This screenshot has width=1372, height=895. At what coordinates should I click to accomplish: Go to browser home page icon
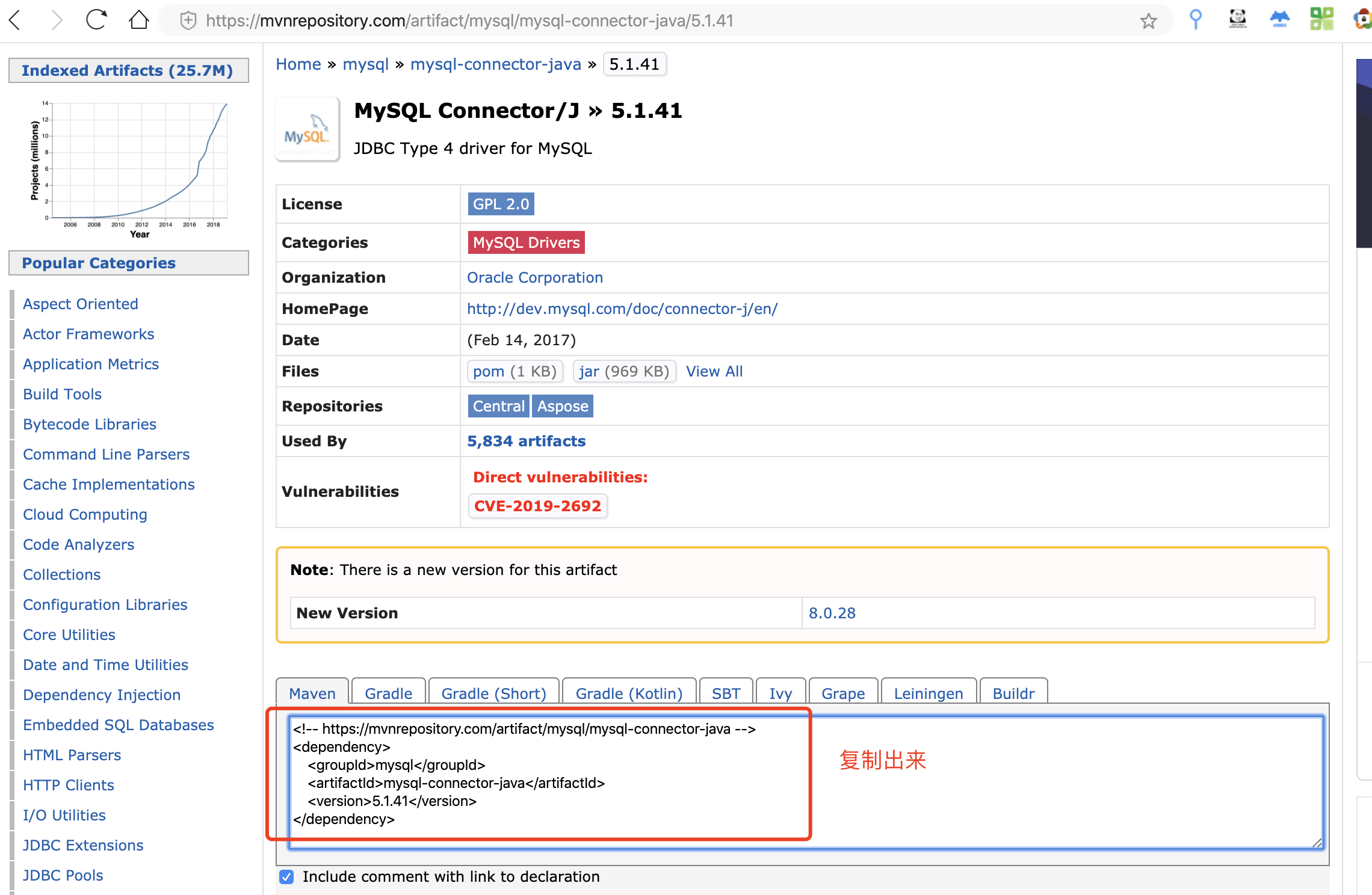click(x=139, y=20)
